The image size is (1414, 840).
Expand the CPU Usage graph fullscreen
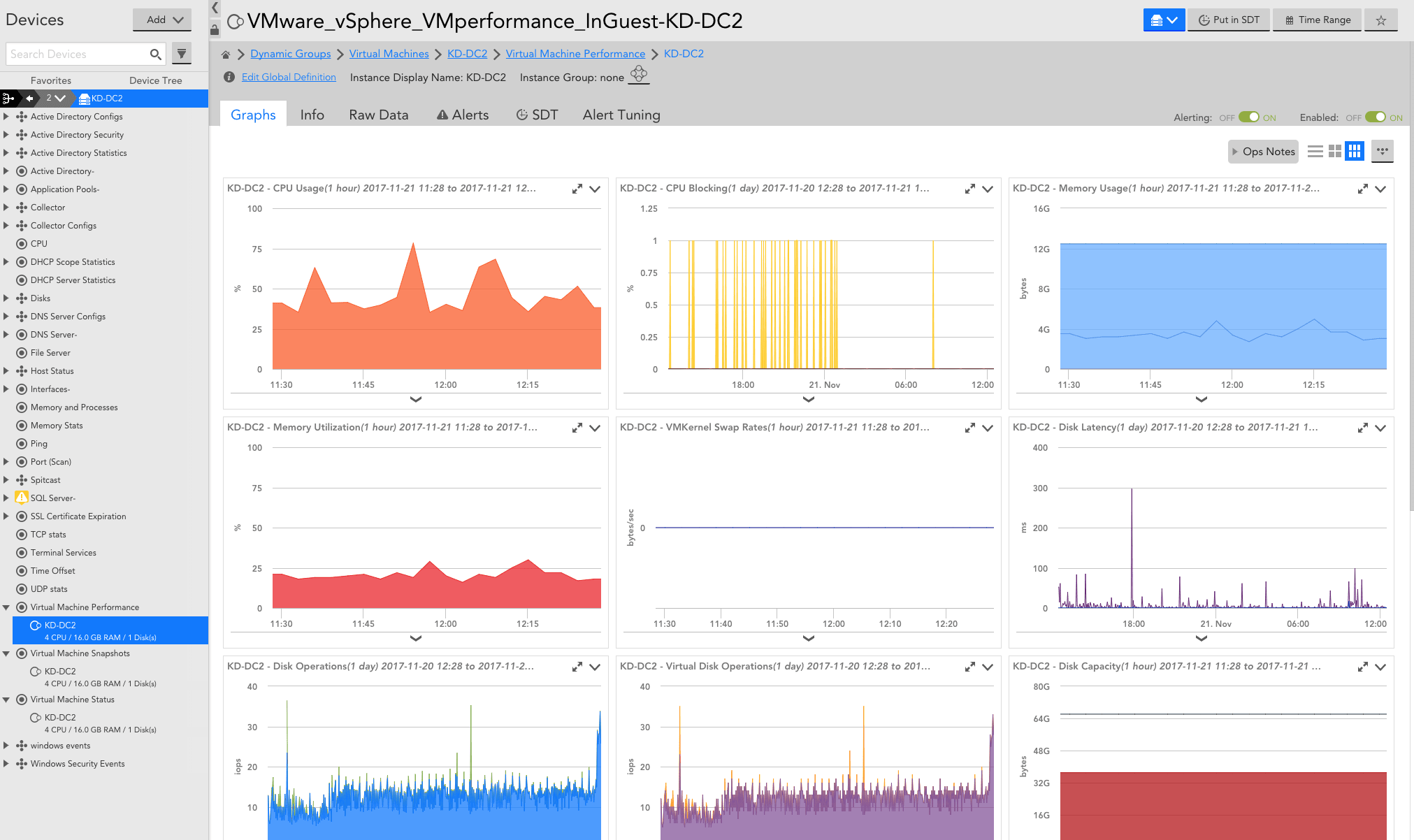577,189
